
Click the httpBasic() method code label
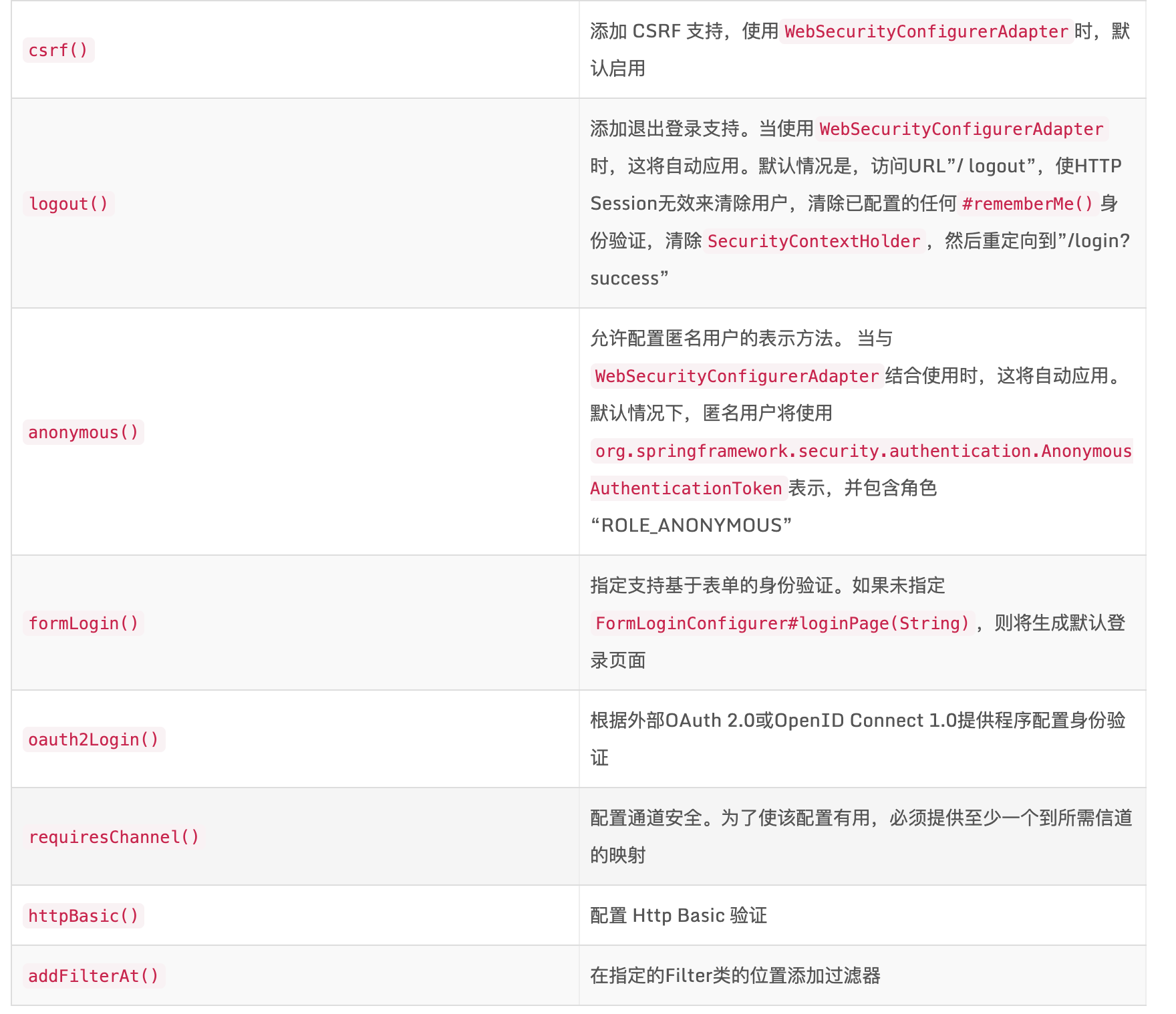tap(84, 916)
